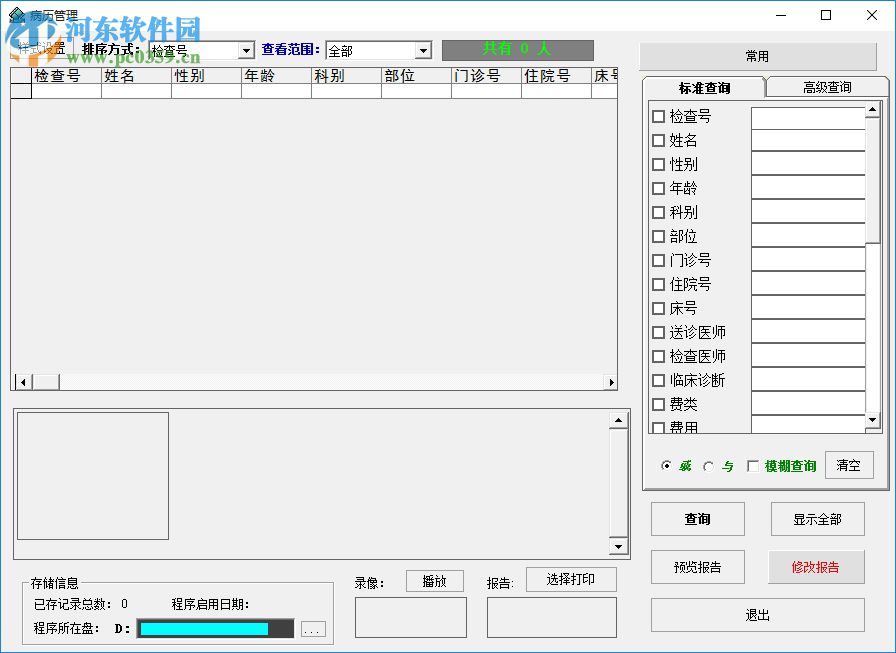Focus the 门诊号 query input field

[808, 261]
